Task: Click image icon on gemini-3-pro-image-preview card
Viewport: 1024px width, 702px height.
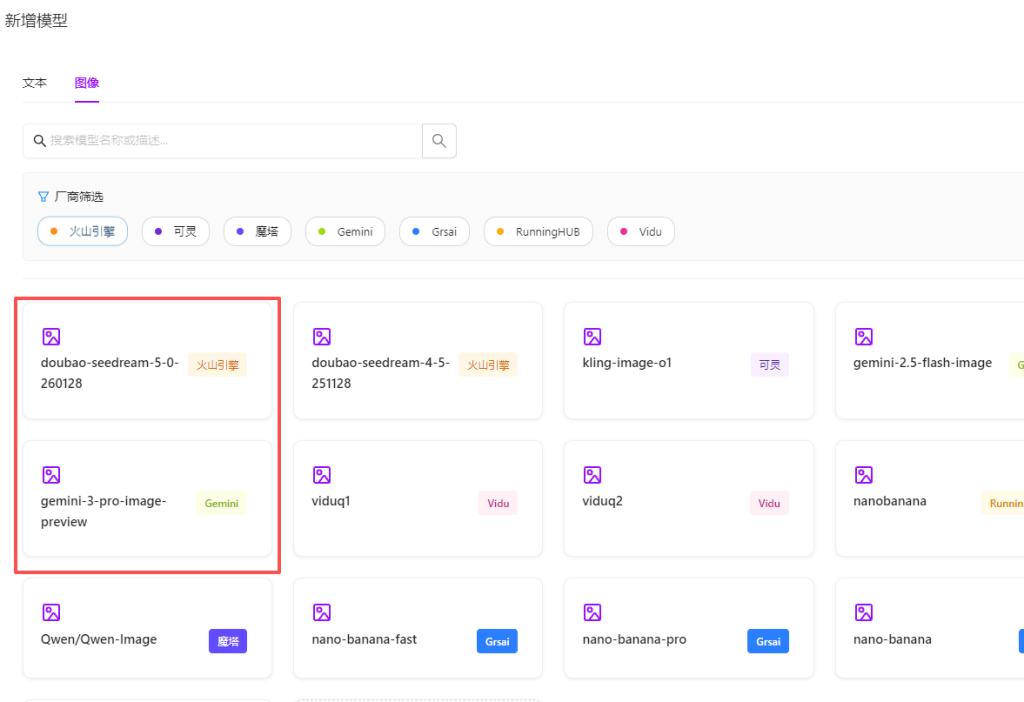Action: [51, 475]
